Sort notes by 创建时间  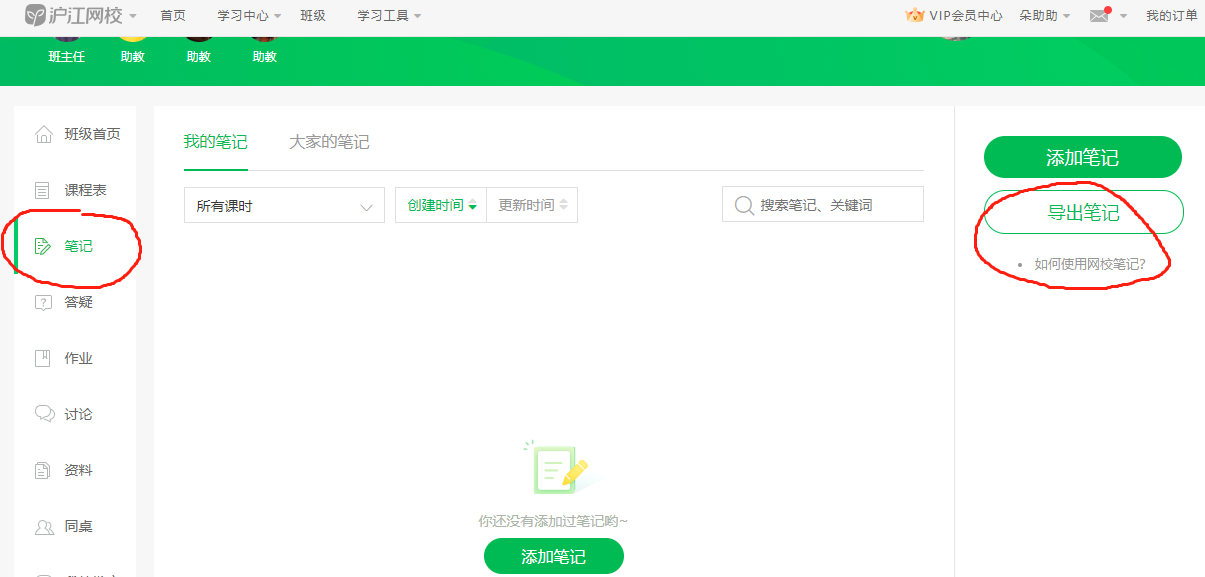click(x=441, y=205)
